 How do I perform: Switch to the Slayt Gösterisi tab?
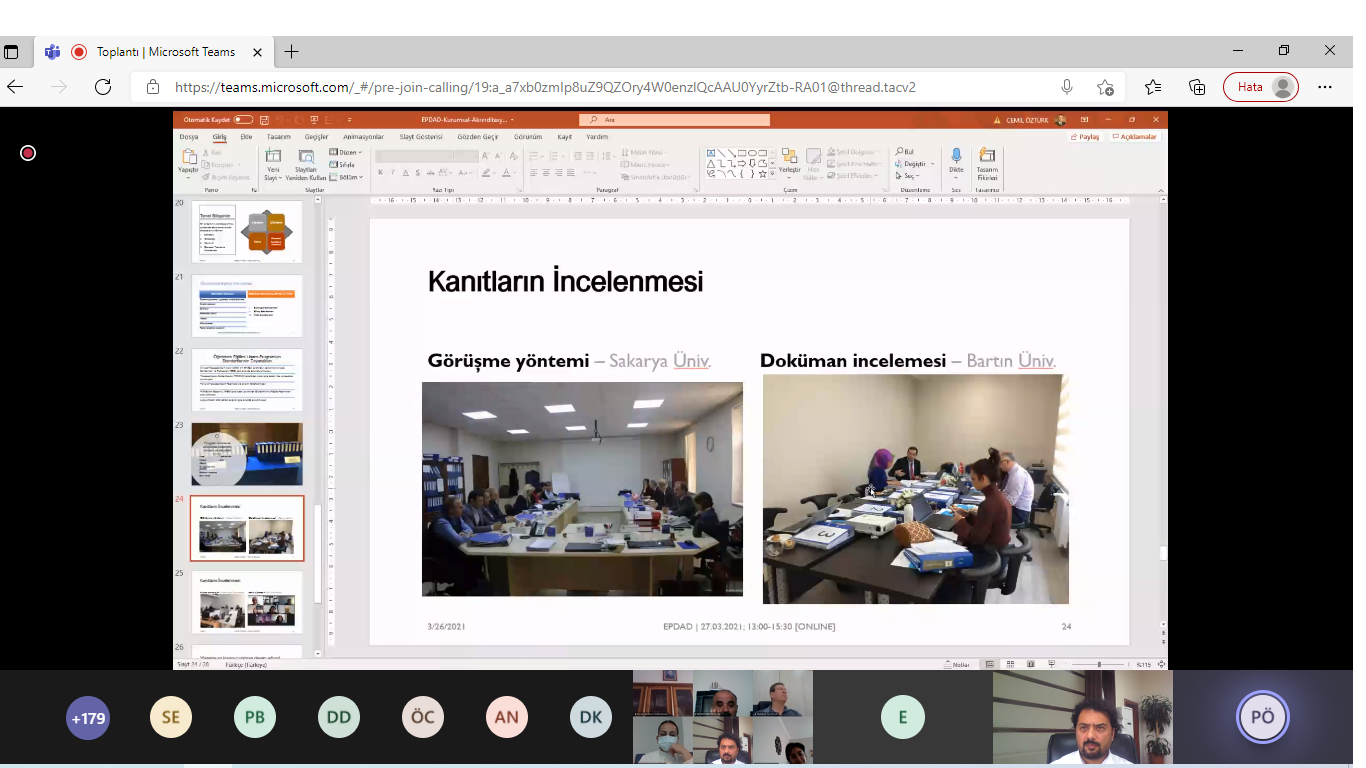tap(421, 137)
